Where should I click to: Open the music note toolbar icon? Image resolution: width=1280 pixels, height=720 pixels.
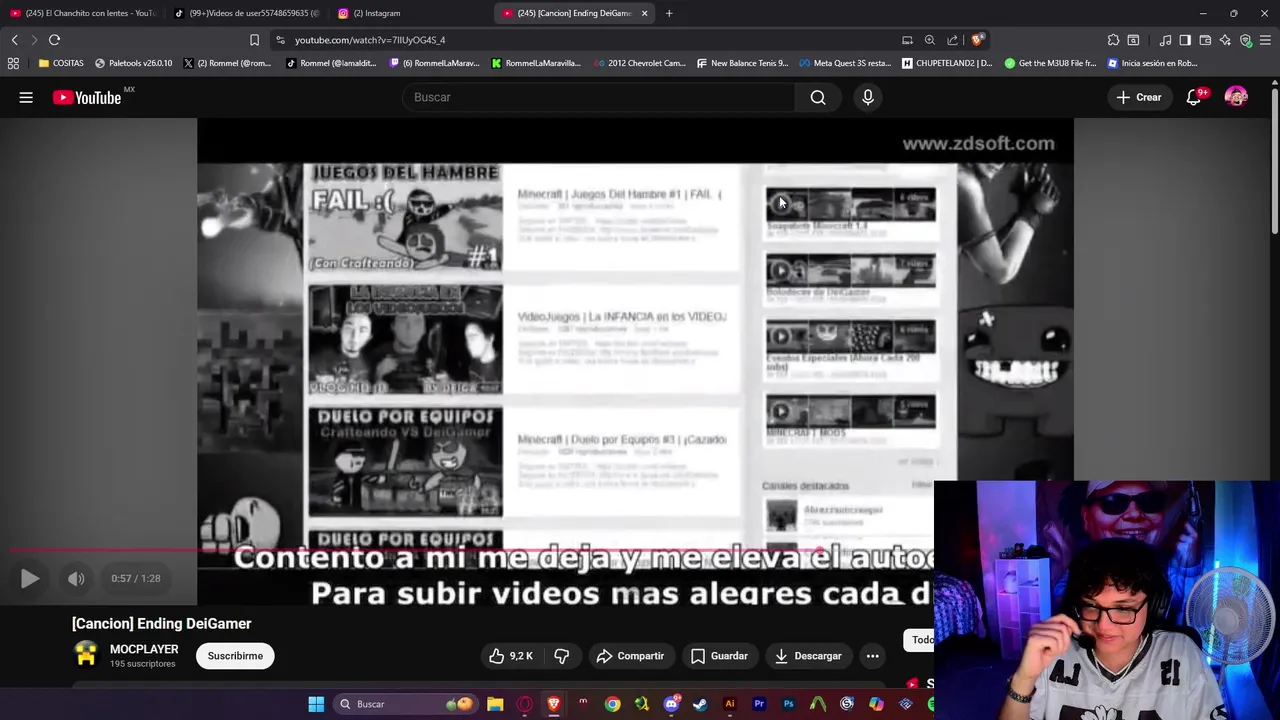click(1166, 40)
